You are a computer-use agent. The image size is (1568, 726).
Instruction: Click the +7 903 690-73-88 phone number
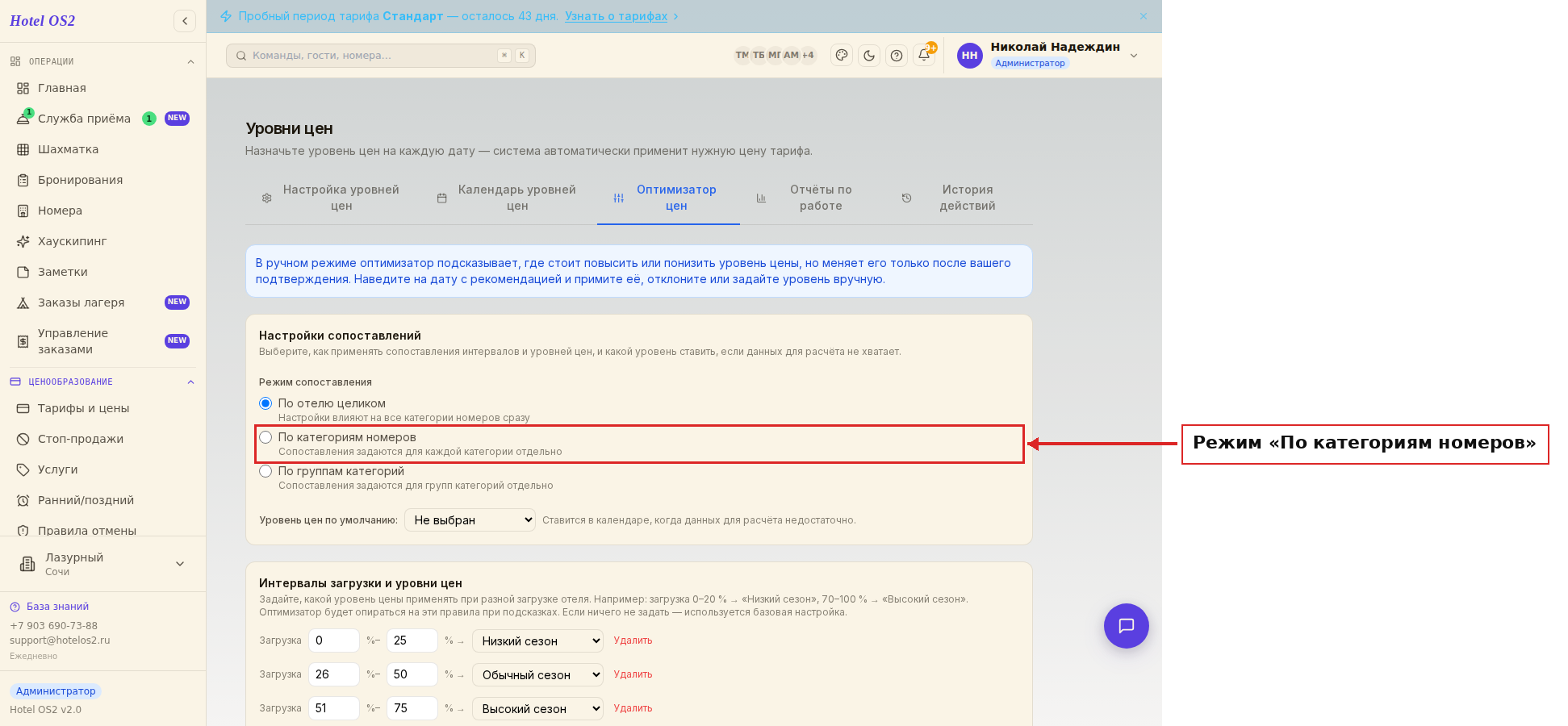pos(53,626)
